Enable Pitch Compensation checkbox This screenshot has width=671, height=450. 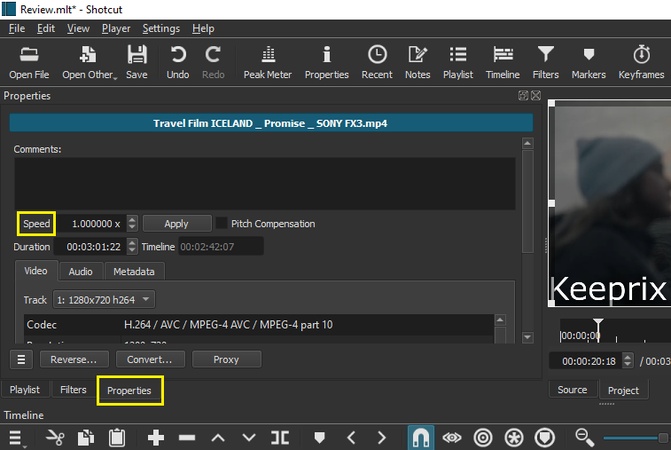tap(221, 223)
